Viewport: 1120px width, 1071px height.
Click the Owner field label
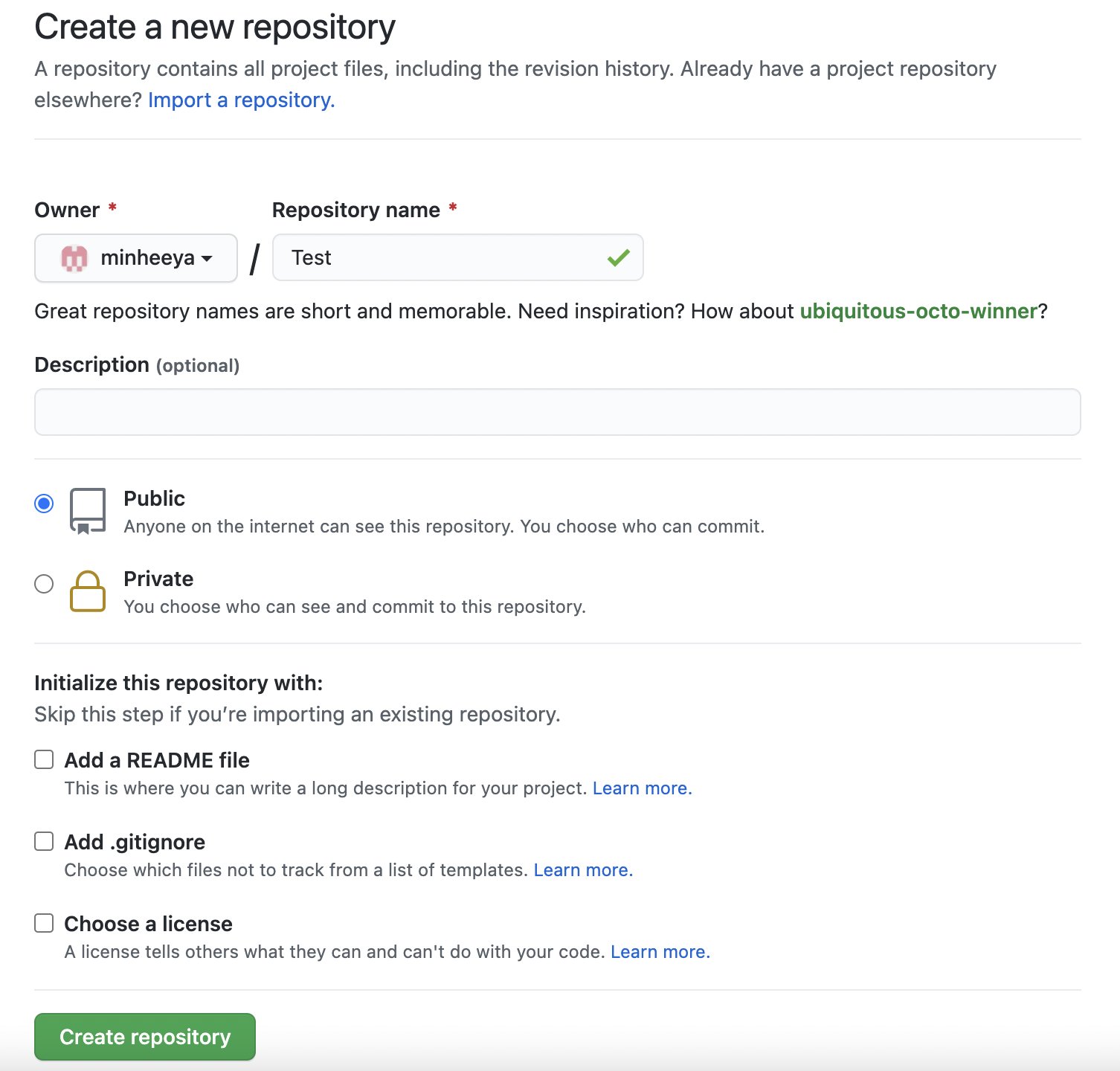[x=67, y=210]
